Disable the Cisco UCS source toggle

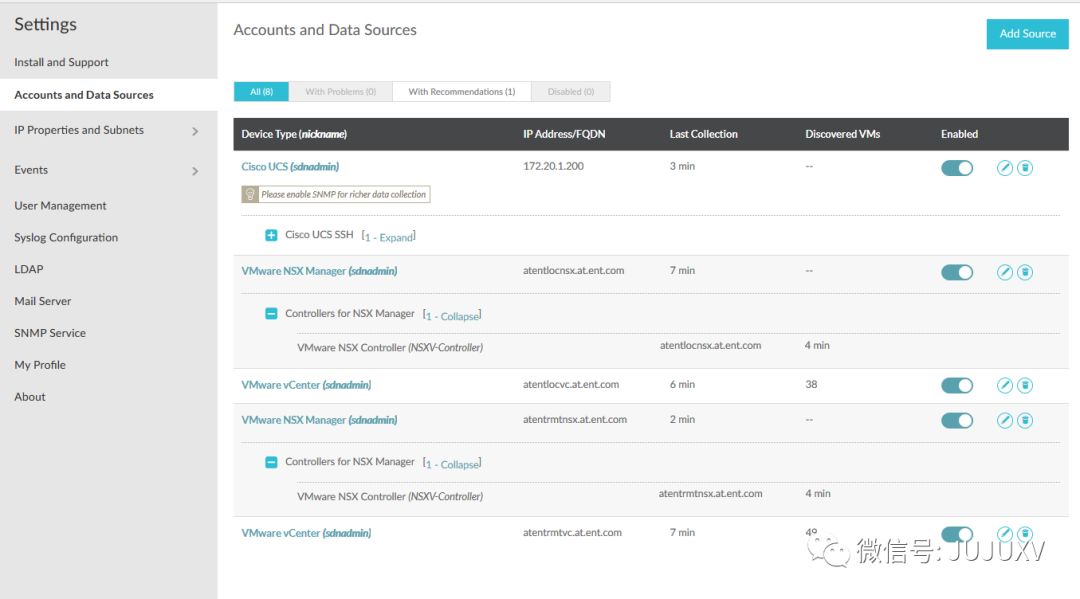point(957,168)
